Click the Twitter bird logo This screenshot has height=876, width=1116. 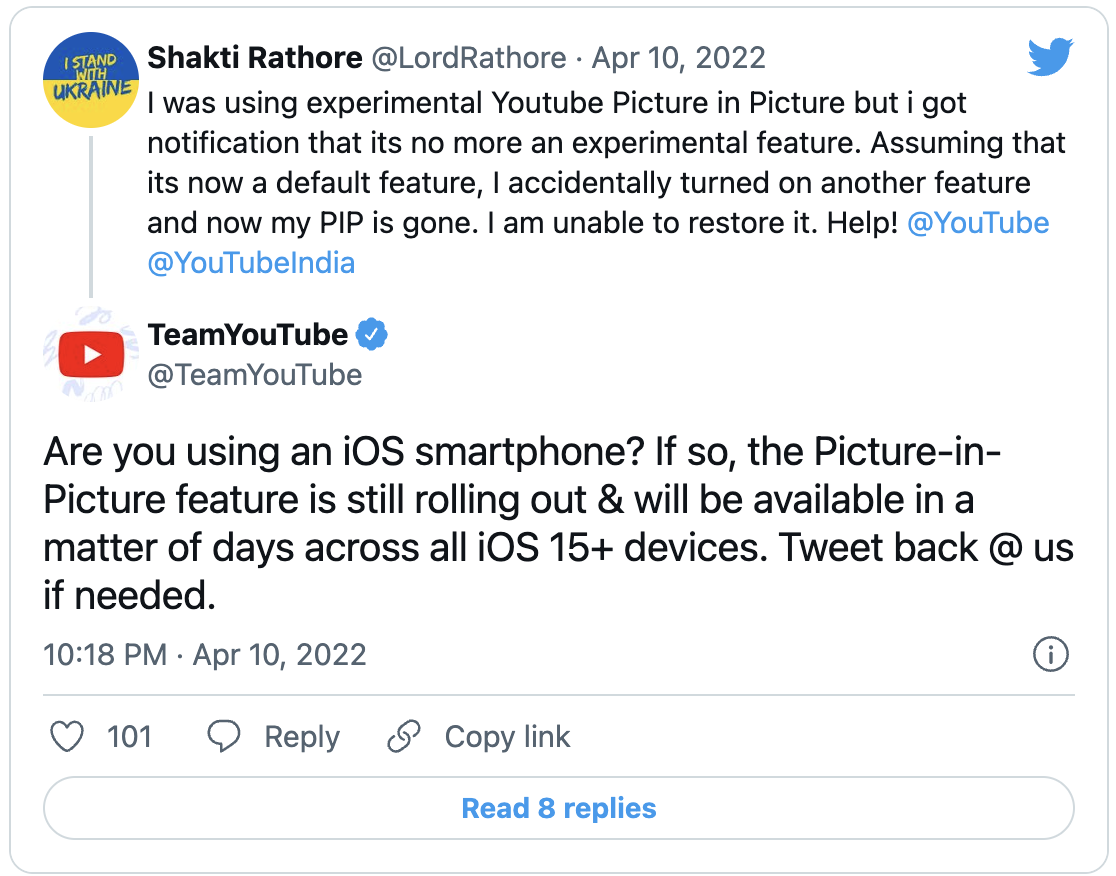click(1049, 56)
